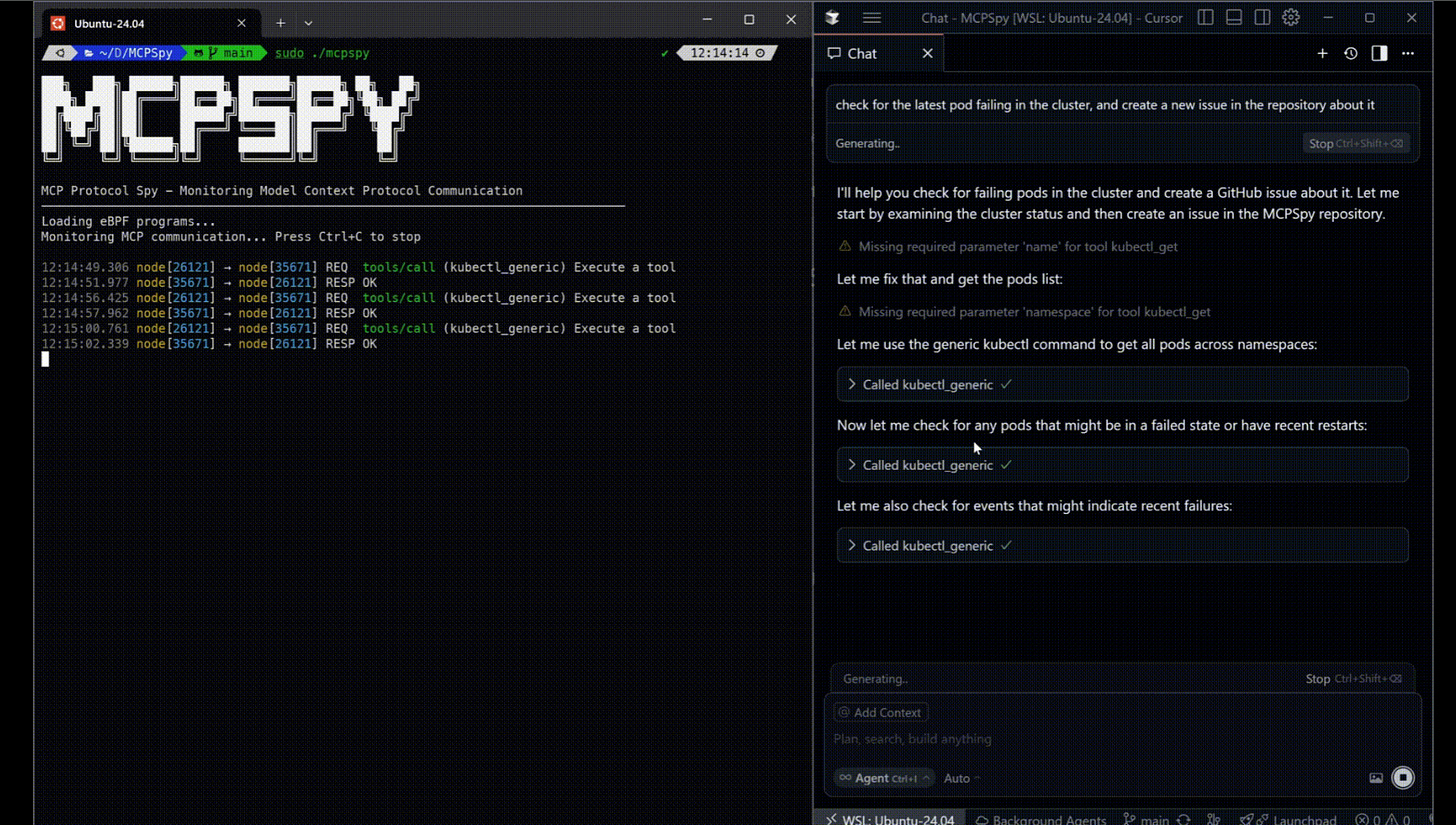Viewport: 1456px width, 825px height.
Task: Toggle the secondary sidebar layout icon in Cursor
Action: [1262, 18]
